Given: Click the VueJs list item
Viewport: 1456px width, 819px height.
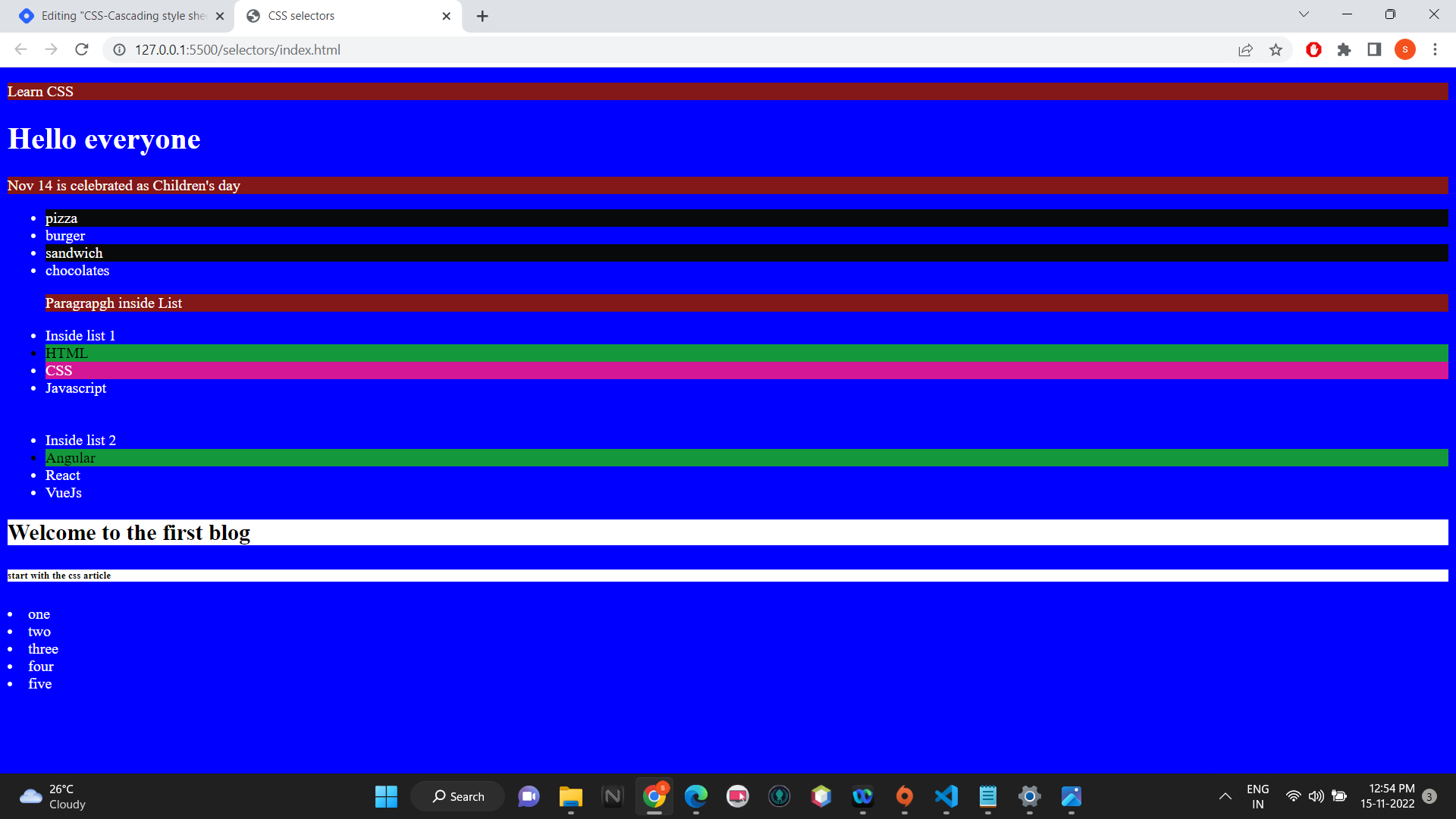Looking at the screenshot, I should (x=64, y=493).
